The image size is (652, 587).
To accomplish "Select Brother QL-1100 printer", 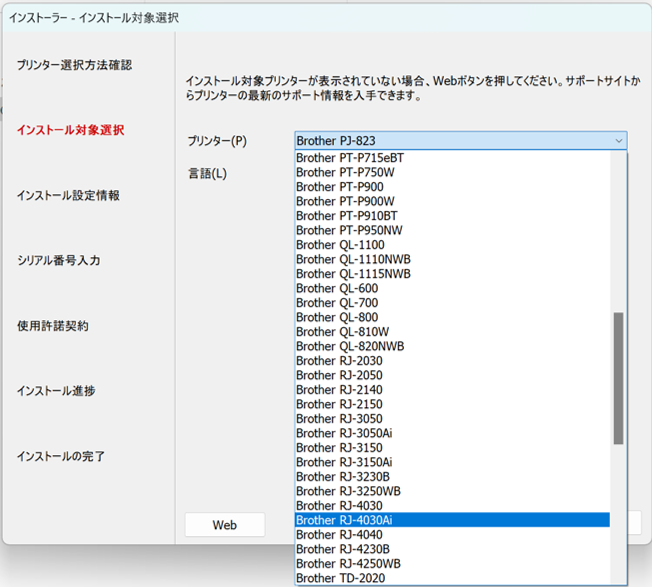I will 452,245.
